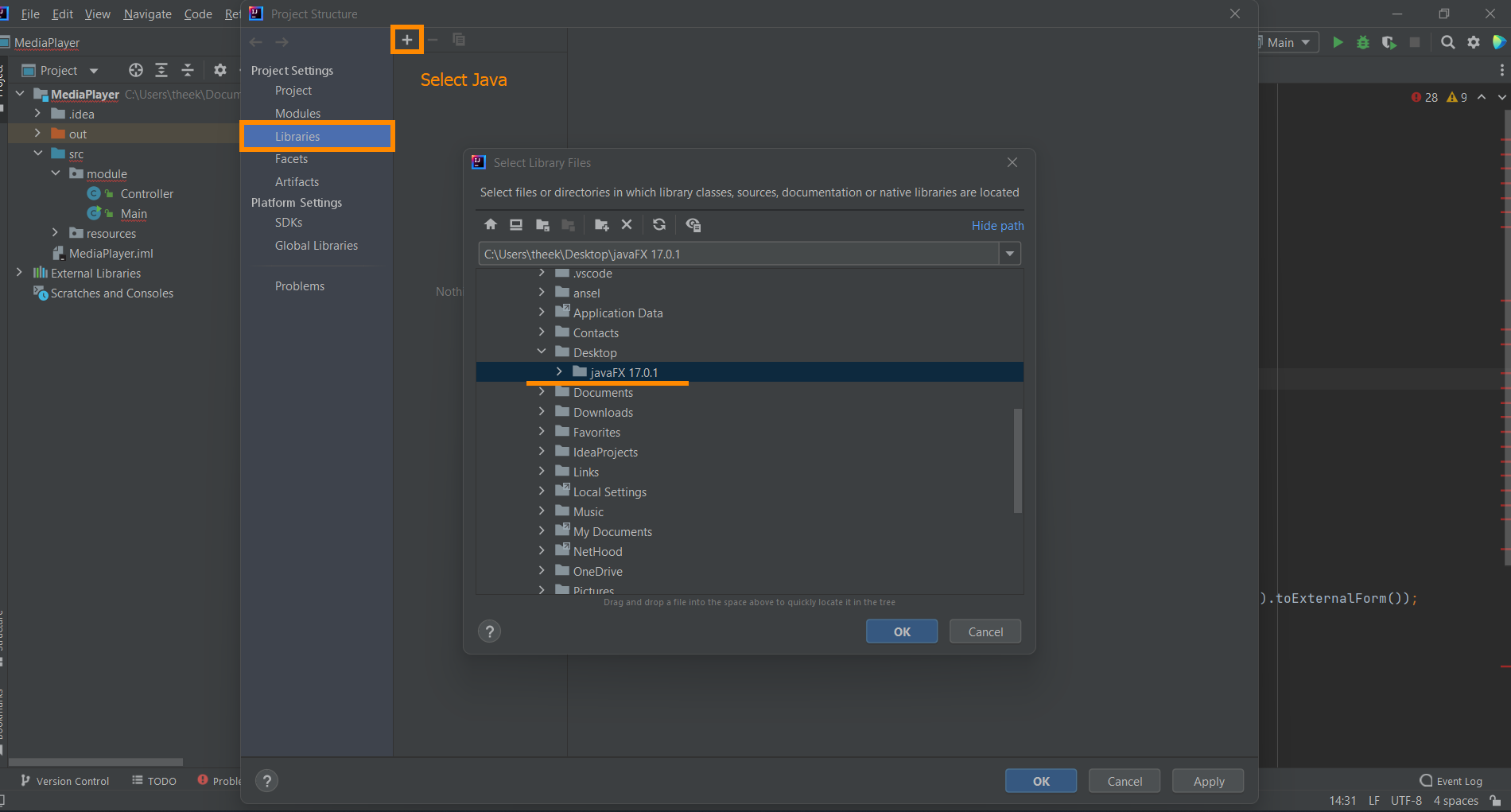Run the Main configuration with the green arrow
The height and width of the screenshot is (812, 1511).
point(1338,42)
